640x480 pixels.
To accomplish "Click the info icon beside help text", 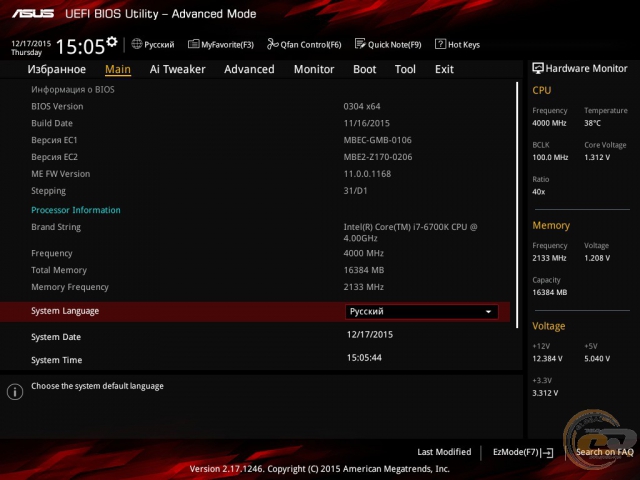I will pyautogui.click(x=15, y=392).
